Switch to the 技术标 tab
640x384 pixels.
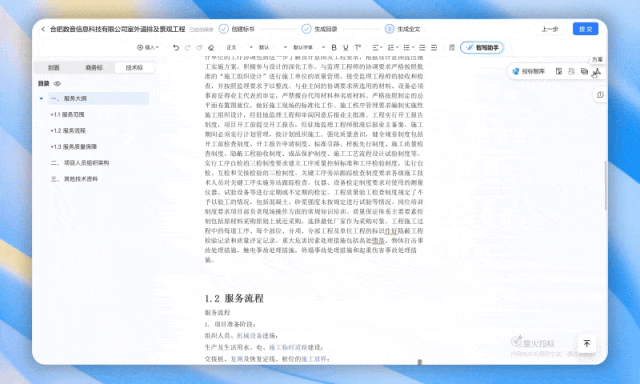pos(134,68)
